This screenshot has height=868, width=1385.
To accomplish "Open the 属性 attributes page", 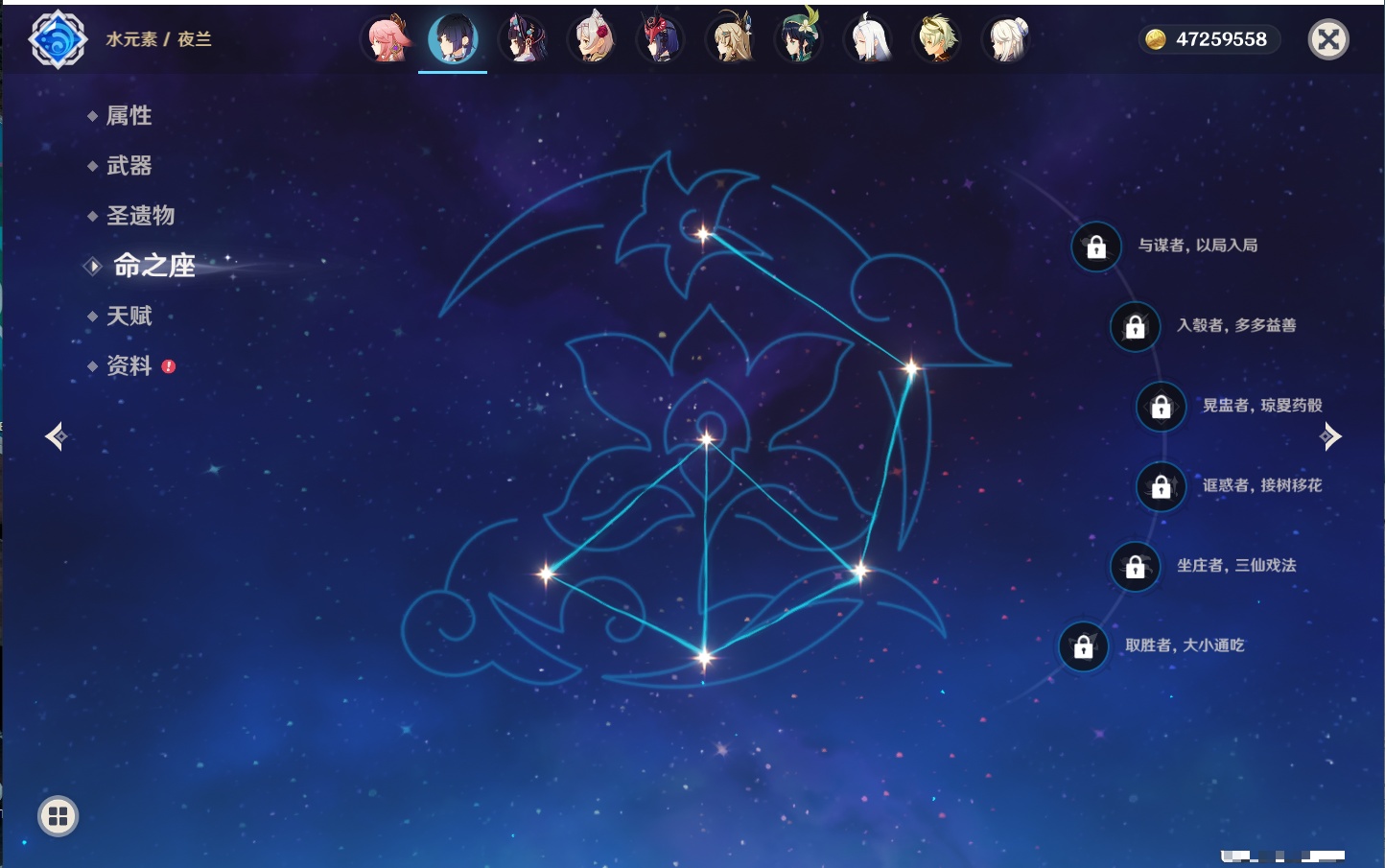I will click(129, 116).
